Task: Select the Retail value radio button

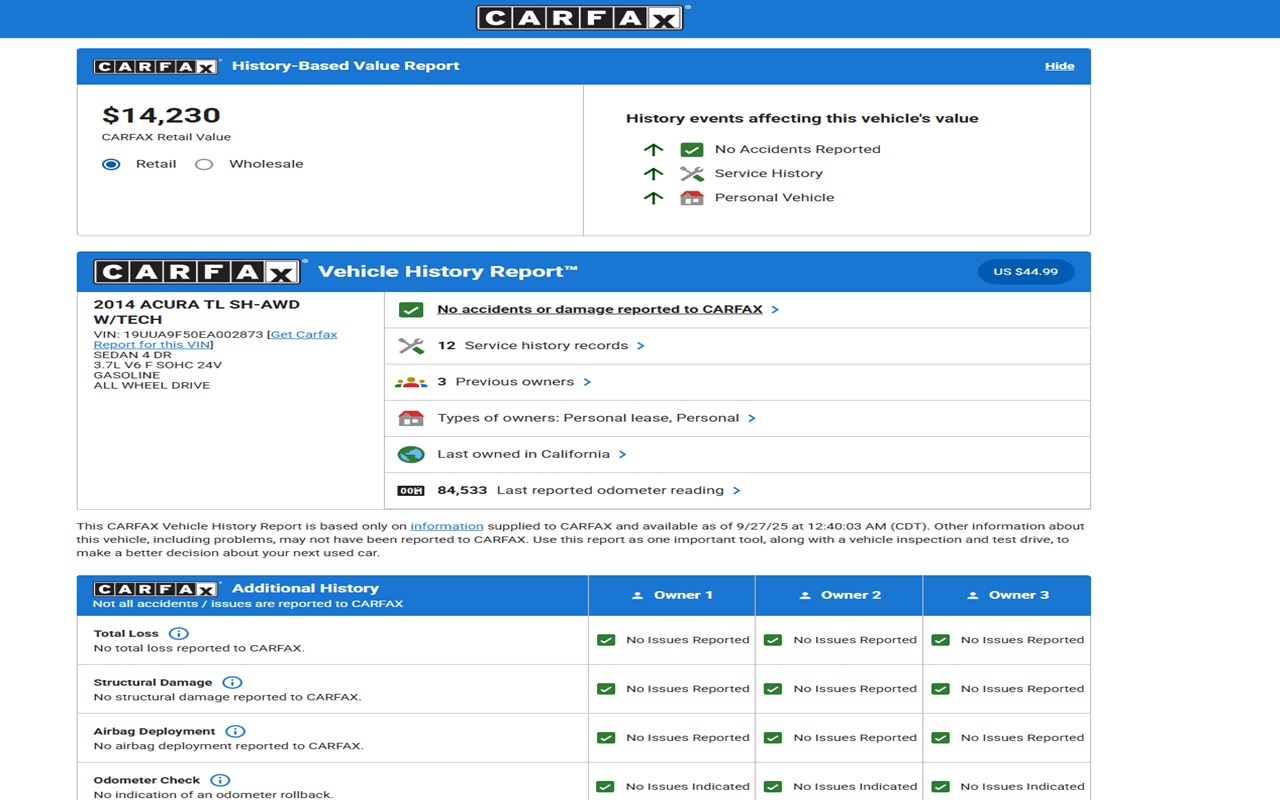Action: pos(111,164)
